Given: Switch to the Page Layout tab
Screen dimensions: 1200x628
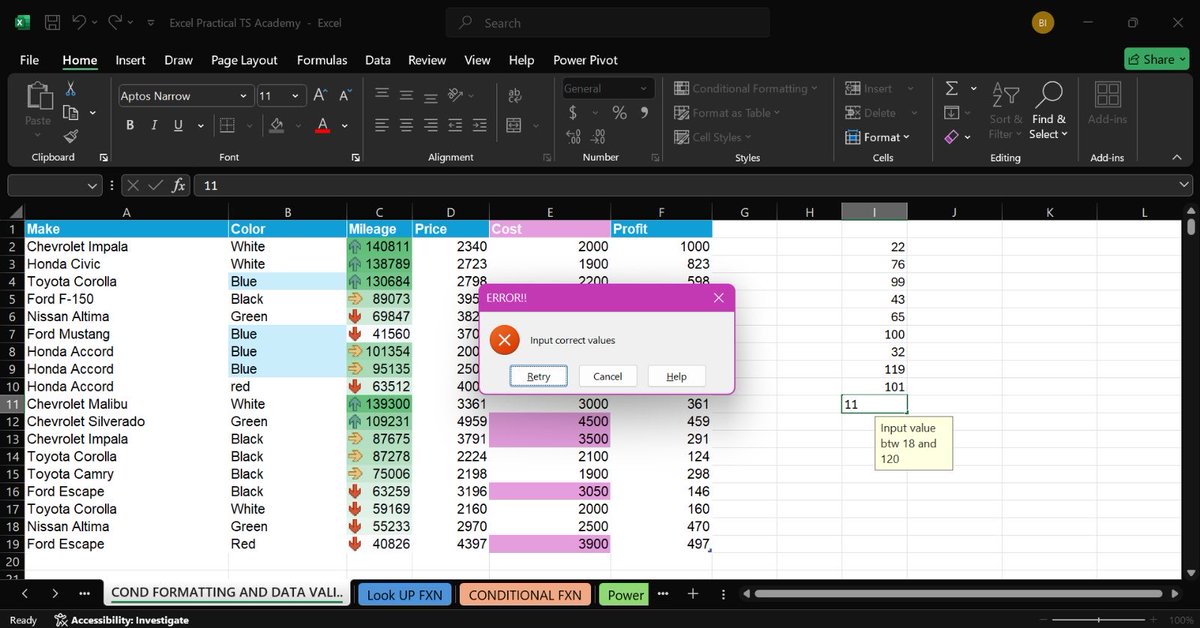Looking at the screenshot, I should click(x=244, y=60).
